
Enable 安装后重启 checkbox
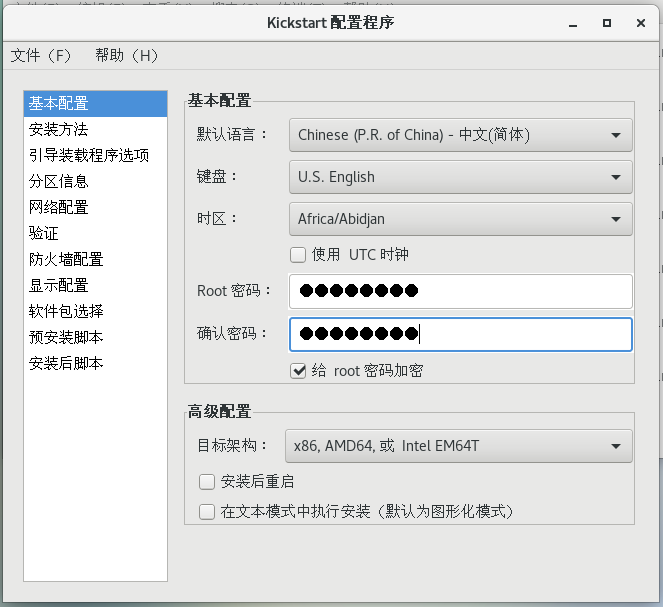point(207,482)
